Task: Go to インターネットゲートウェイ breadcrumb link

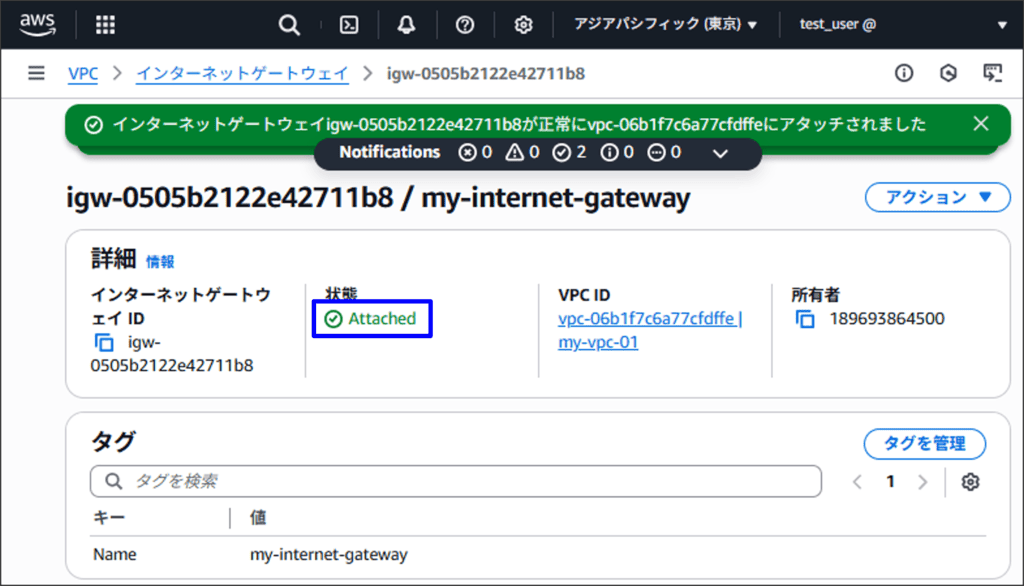Action: click(242, 73)
